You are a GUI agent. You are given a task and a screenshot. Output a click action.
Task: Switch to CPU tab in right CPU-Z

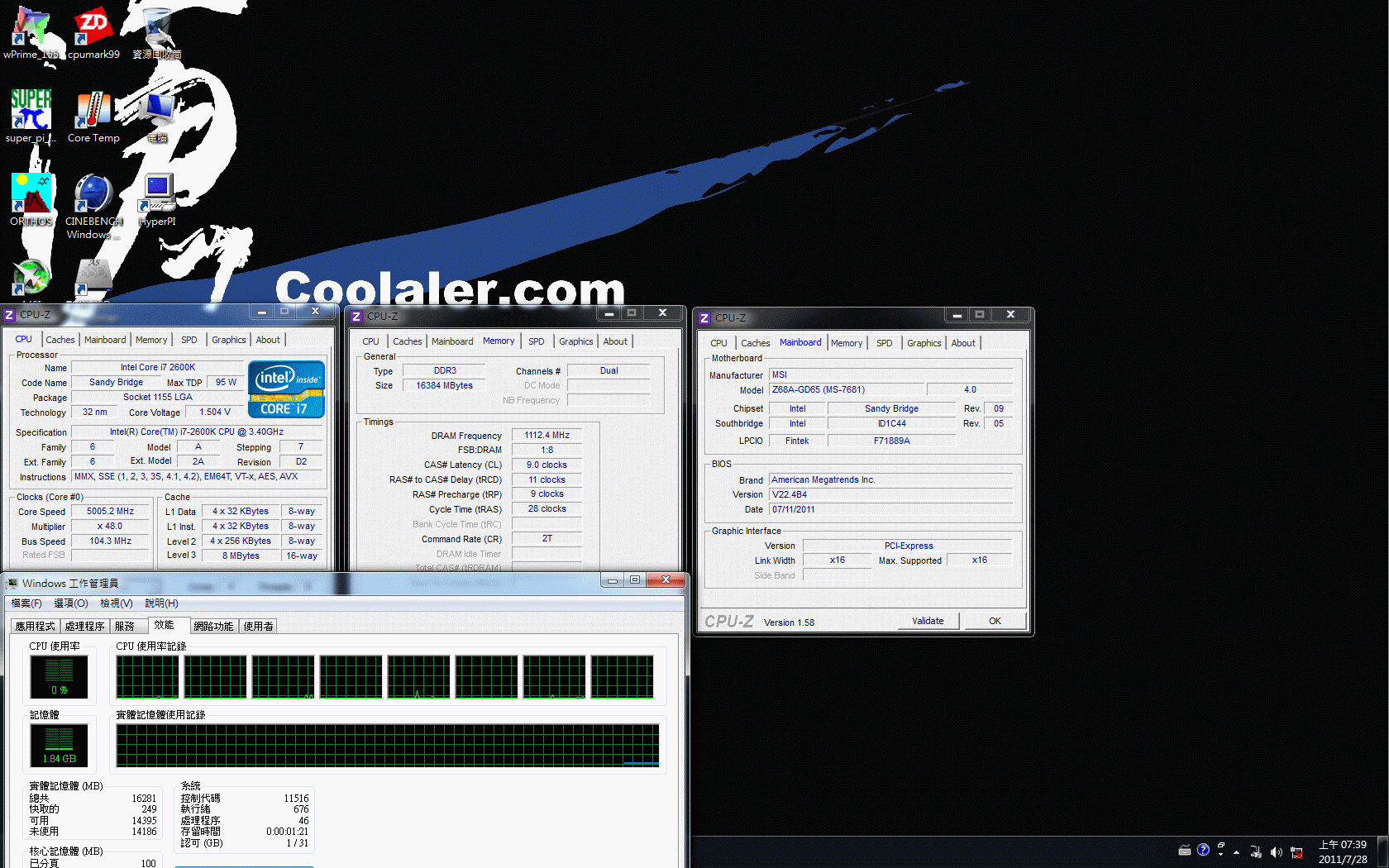719,343
